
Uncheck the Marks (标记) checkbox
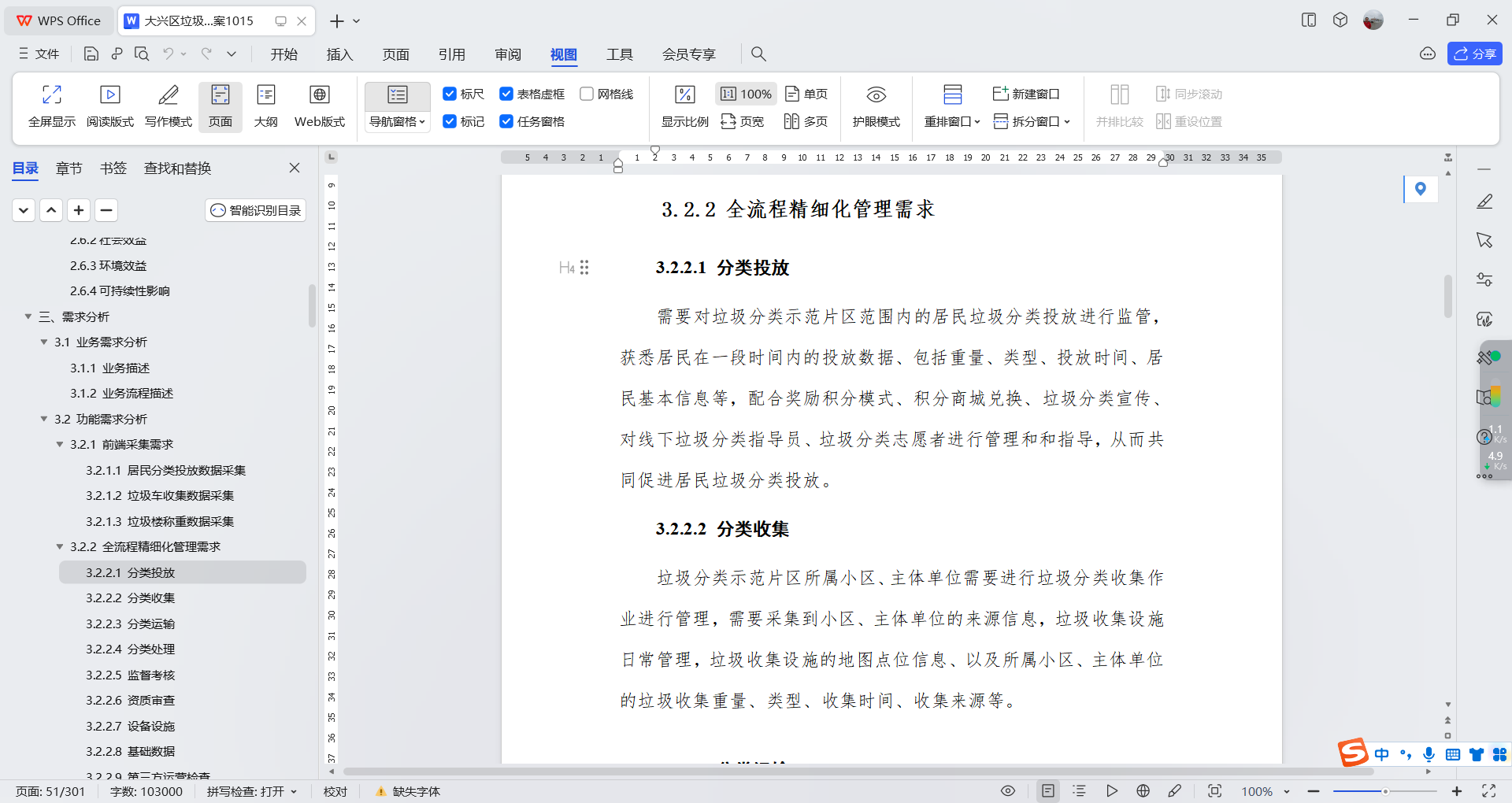pos(450,121)
